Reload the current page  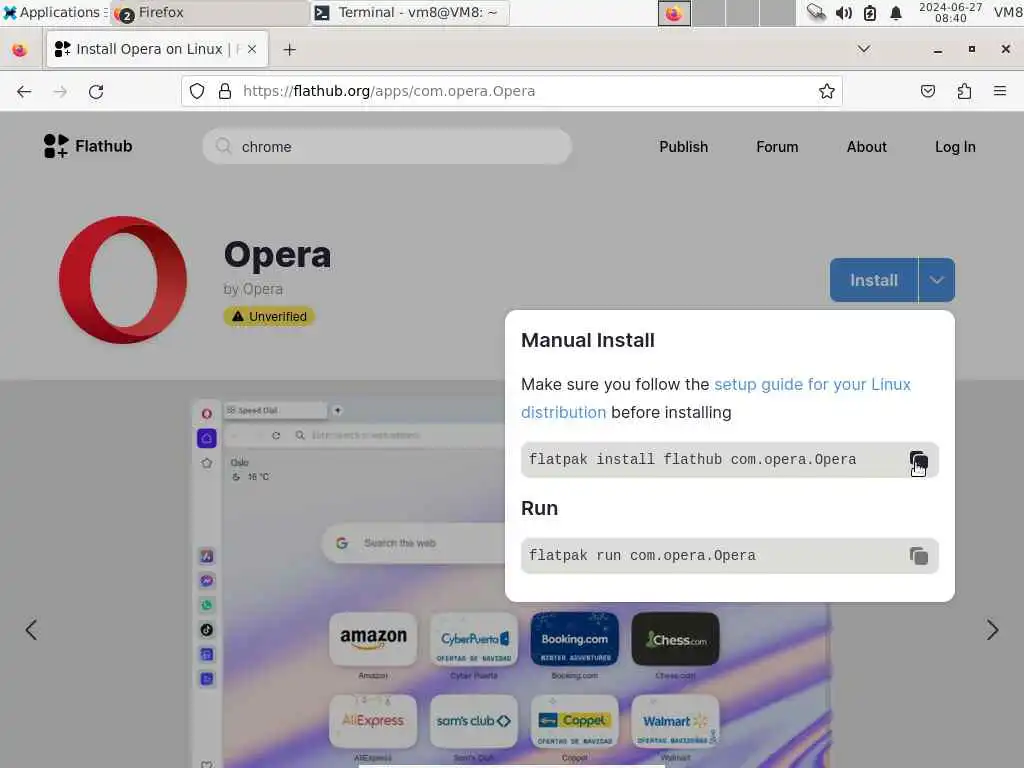pos(96,91)
